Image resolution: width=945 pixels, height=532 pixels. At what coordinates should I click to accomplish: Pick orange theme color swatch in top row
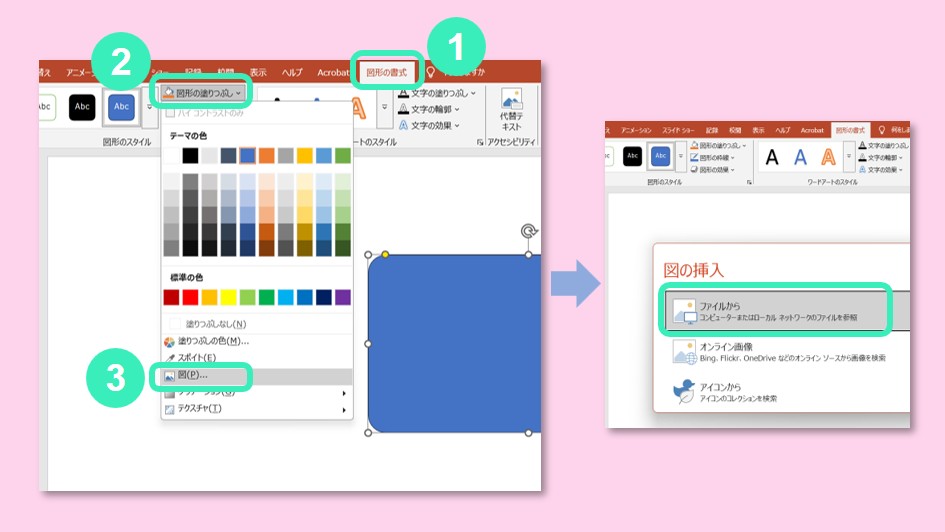pos(266,155)
